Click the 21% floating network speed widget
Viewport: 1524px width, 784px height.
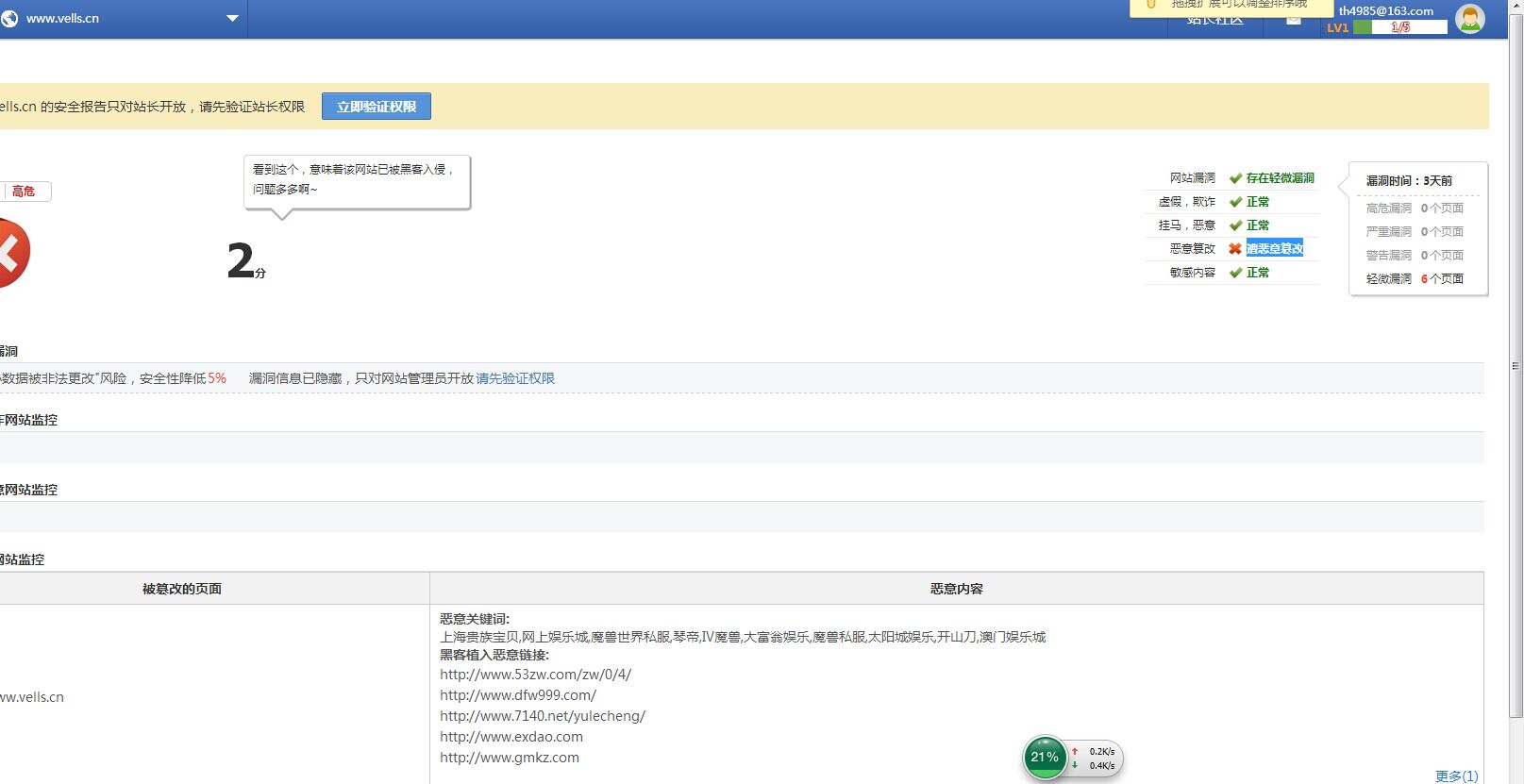[1073, 758]
